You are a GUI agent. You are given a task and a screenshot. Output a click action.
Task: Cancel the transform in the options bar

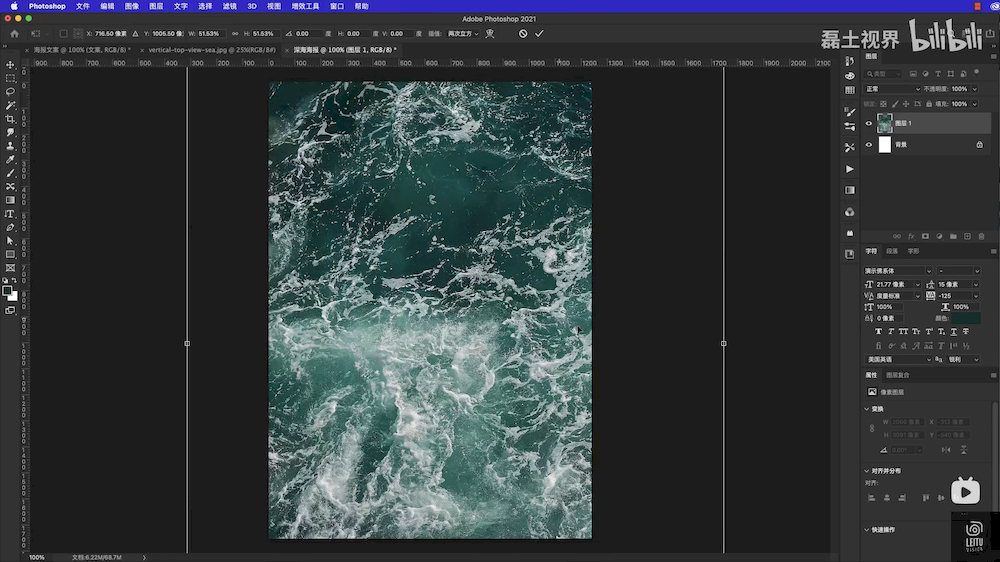click(522, 33)
